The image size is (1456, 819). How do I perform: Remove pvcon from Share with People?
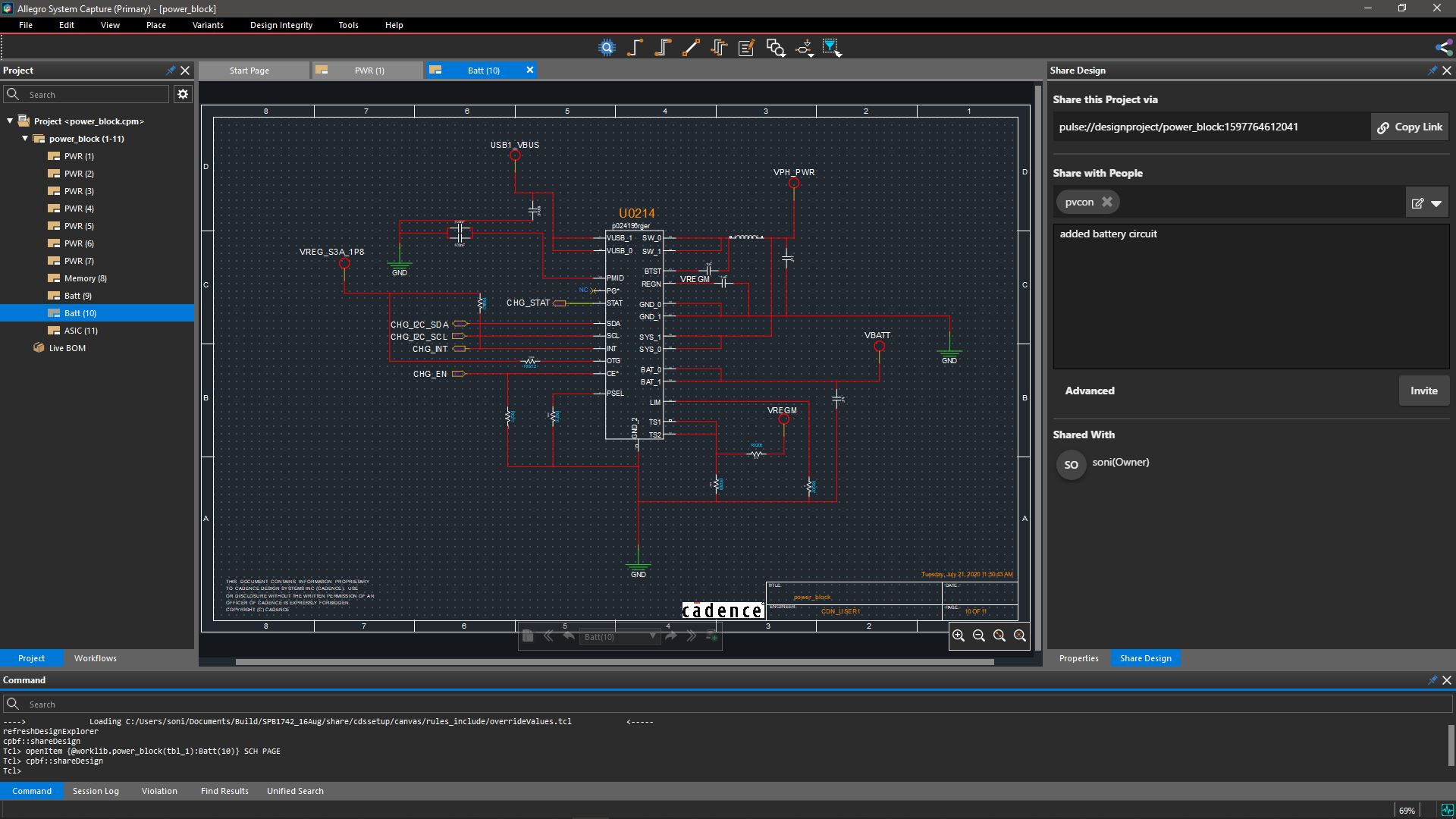pyautogui.click(x=1108, y=202)
